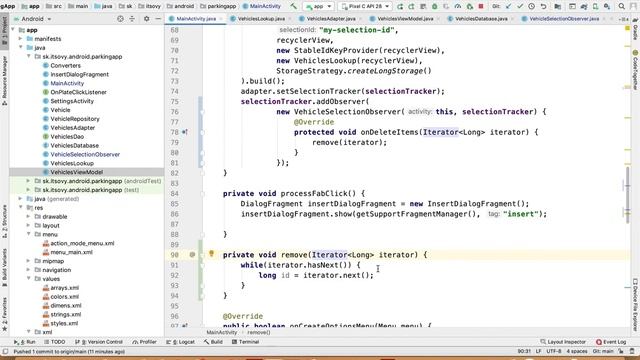Open the Build tool window
The width and height of the screenshot is (640, 360).
[213, 342]
